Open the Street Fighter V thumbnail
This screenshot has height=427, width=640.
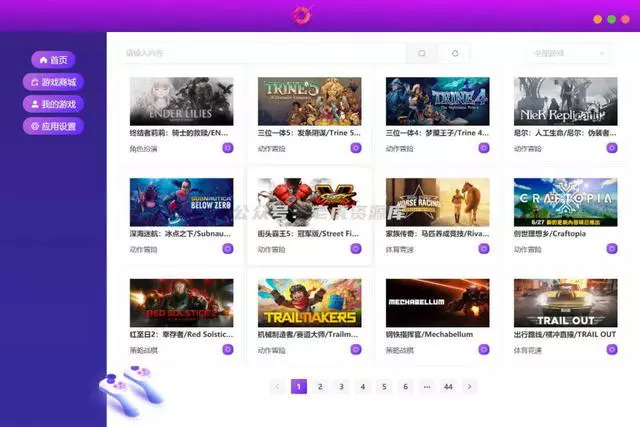309,202
